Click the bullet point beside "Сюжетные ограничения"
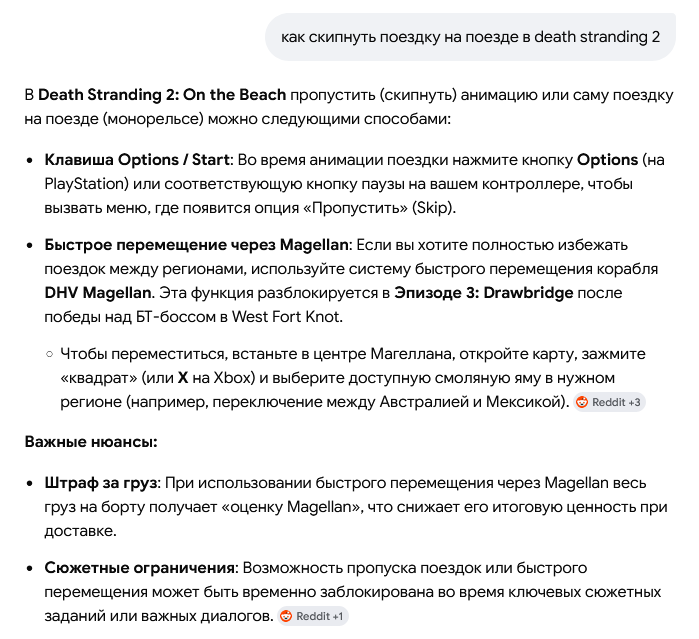Image resolution: width=699 pixels, height=639 pixels. pyautogui.click(x=30, y=568)
